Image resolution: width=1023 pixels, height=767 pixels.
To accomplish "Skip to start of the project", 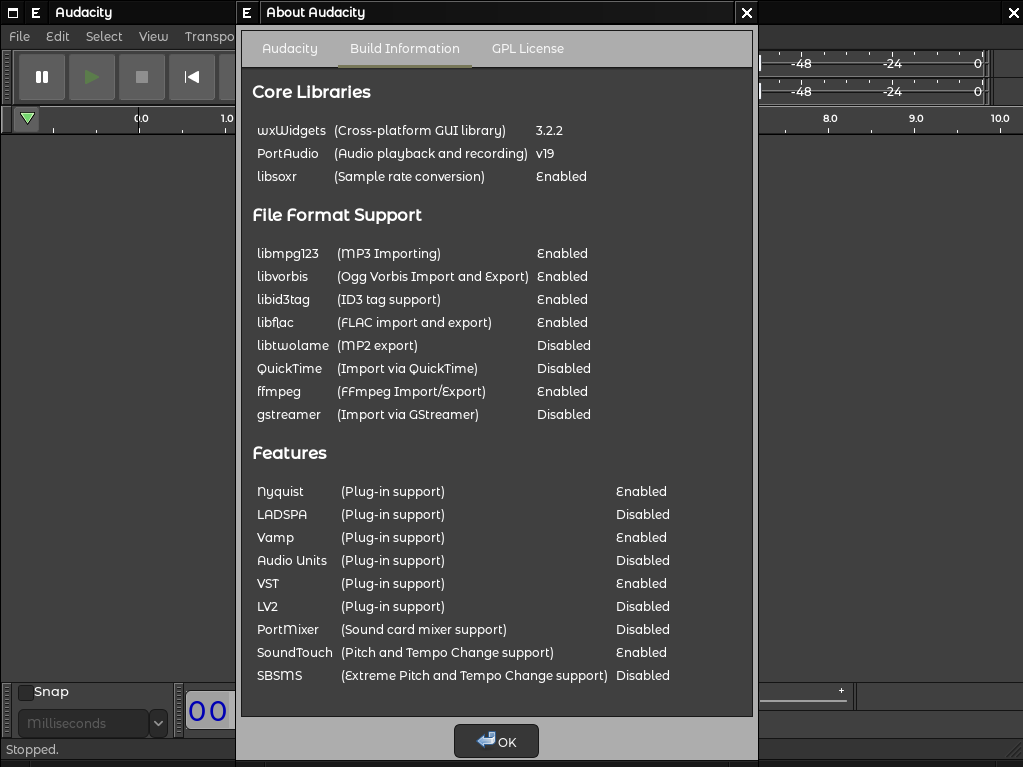I will click(x=192, y=77).
